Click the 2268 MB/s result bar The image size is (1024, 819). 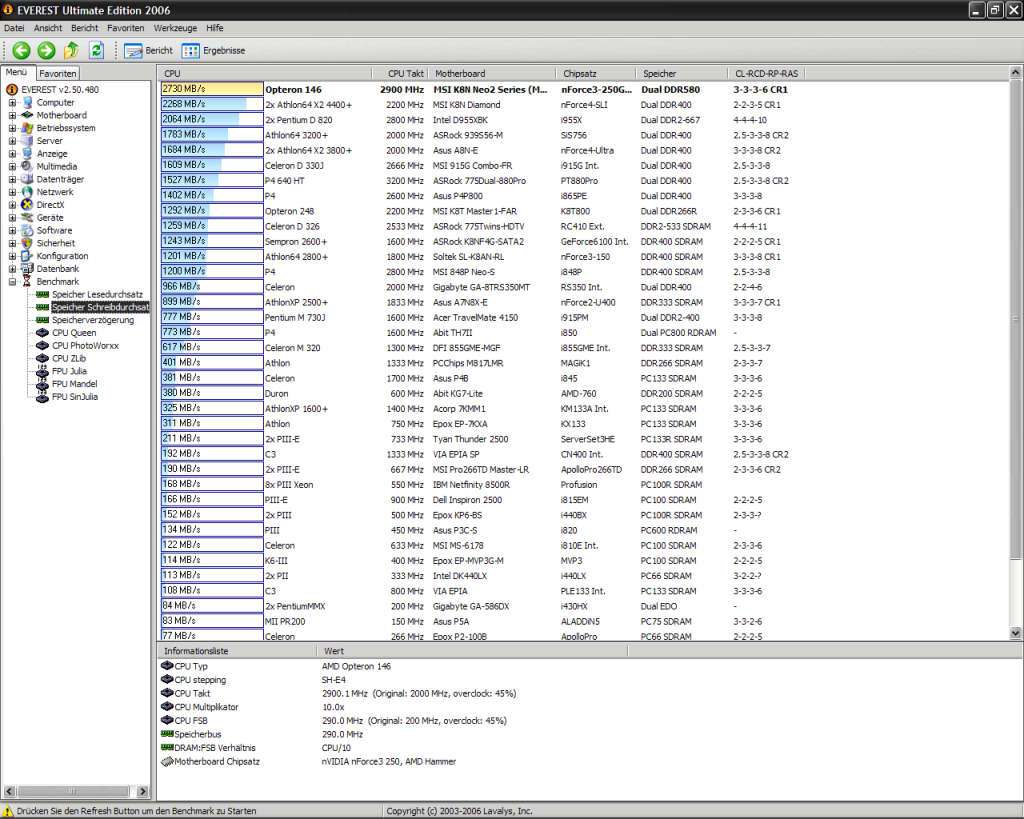click(212, 104)
